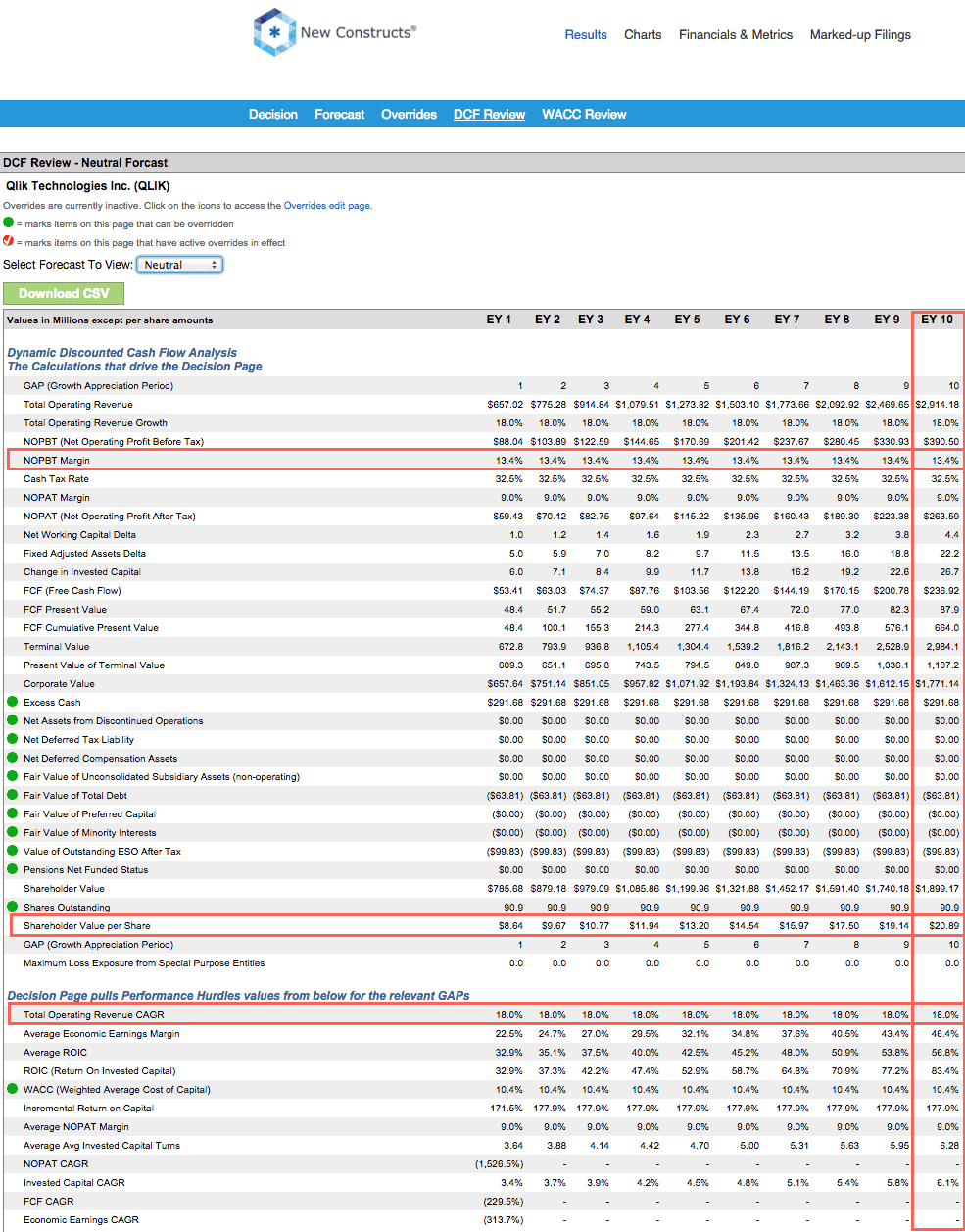Click override dot for Fair Value of Unconsolidated Subsidiary Assets
The height and width of the screenshot is (1232, 965).
(12, 776)
